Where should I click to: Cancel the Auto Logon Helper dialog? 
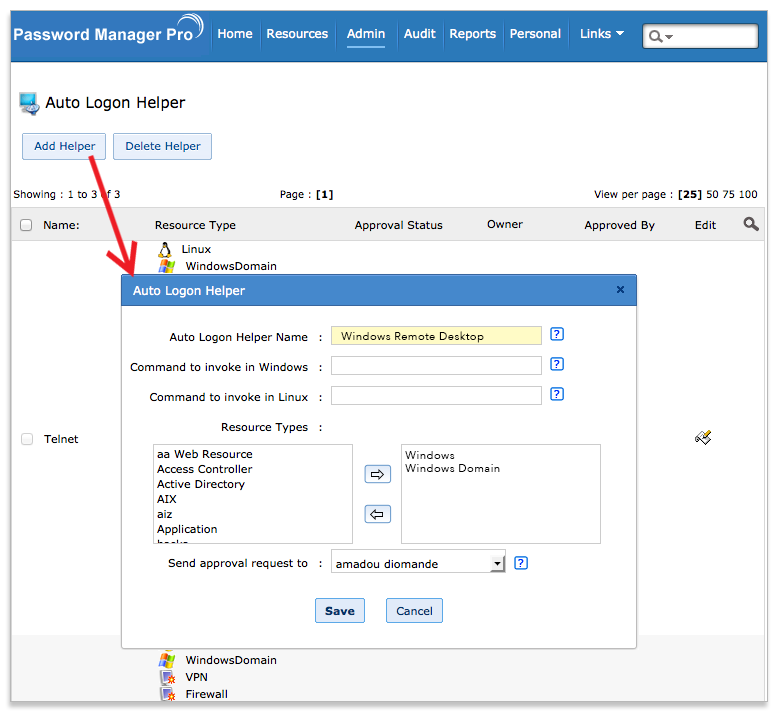point(414,611)
